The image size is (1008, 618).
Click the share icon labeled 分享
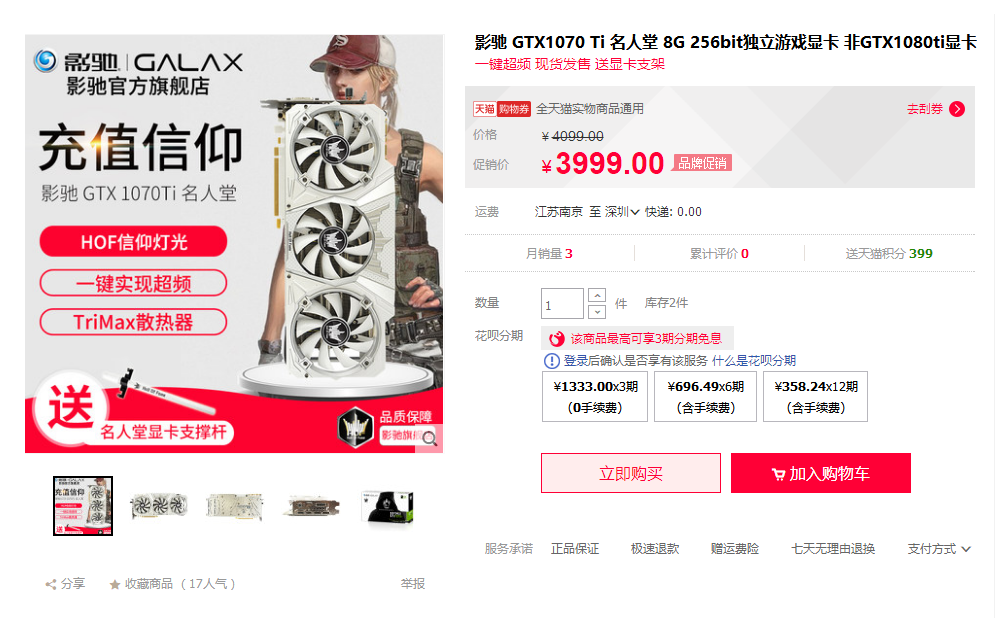tap(51, 584)
